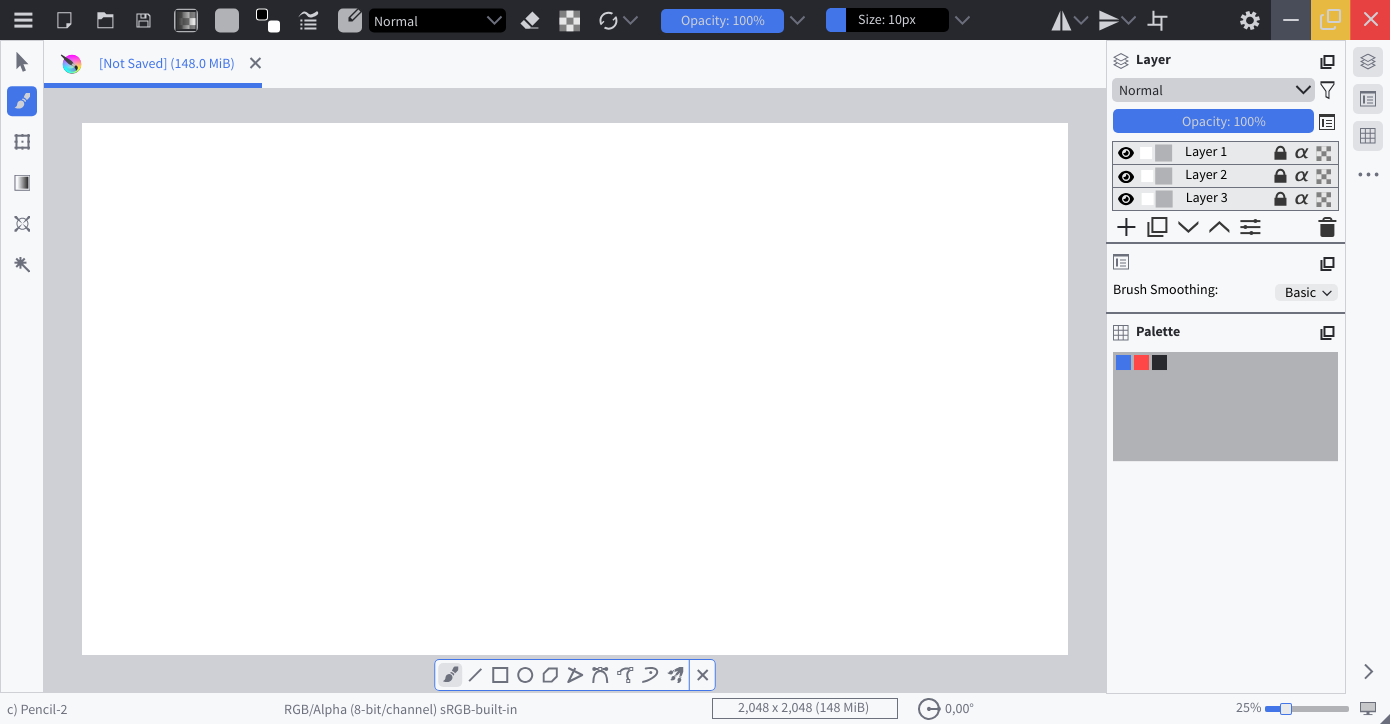Screen dimensions: 1390x724
Task: Choose the bezier curve tool in the floating toolbar
Action: [600, 675]
